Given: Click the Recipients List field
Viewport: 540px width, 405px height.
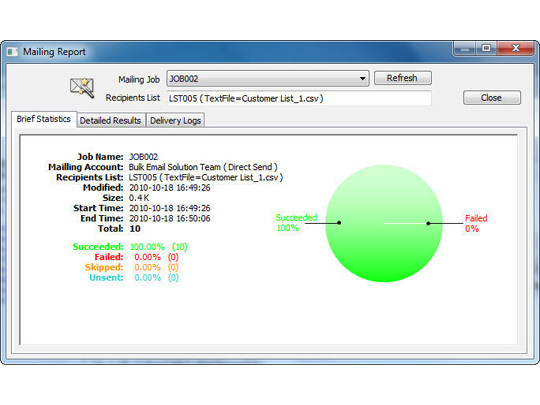Looking at the screenshot, I should (x=299, y=98).
